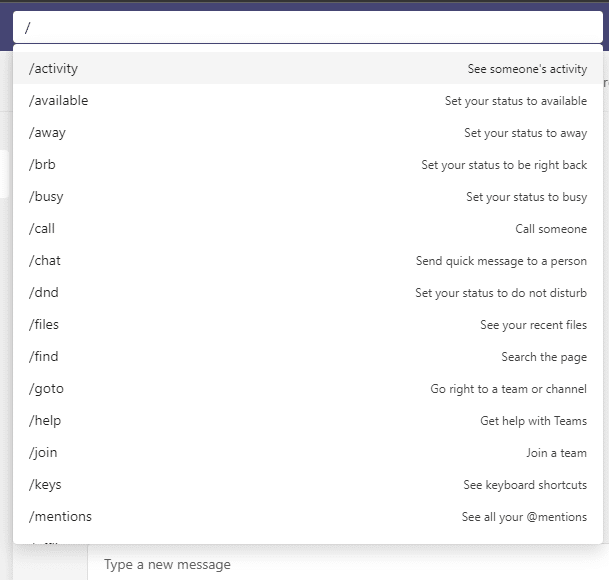Pick the /away command

pyautogui.click(x=308, y=132)
